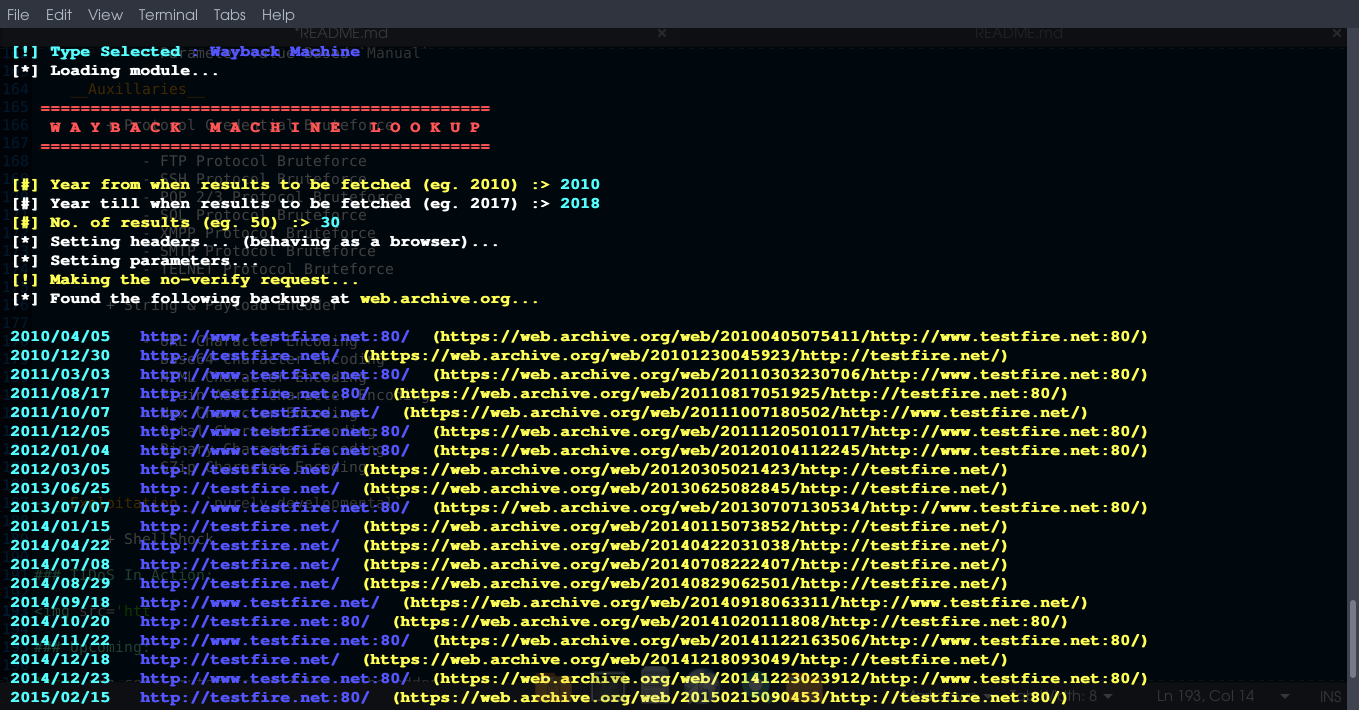Open the archive link with timestamp 20110303230706
The height and width of the screenshot is (710, 1359).
point(790,375)
